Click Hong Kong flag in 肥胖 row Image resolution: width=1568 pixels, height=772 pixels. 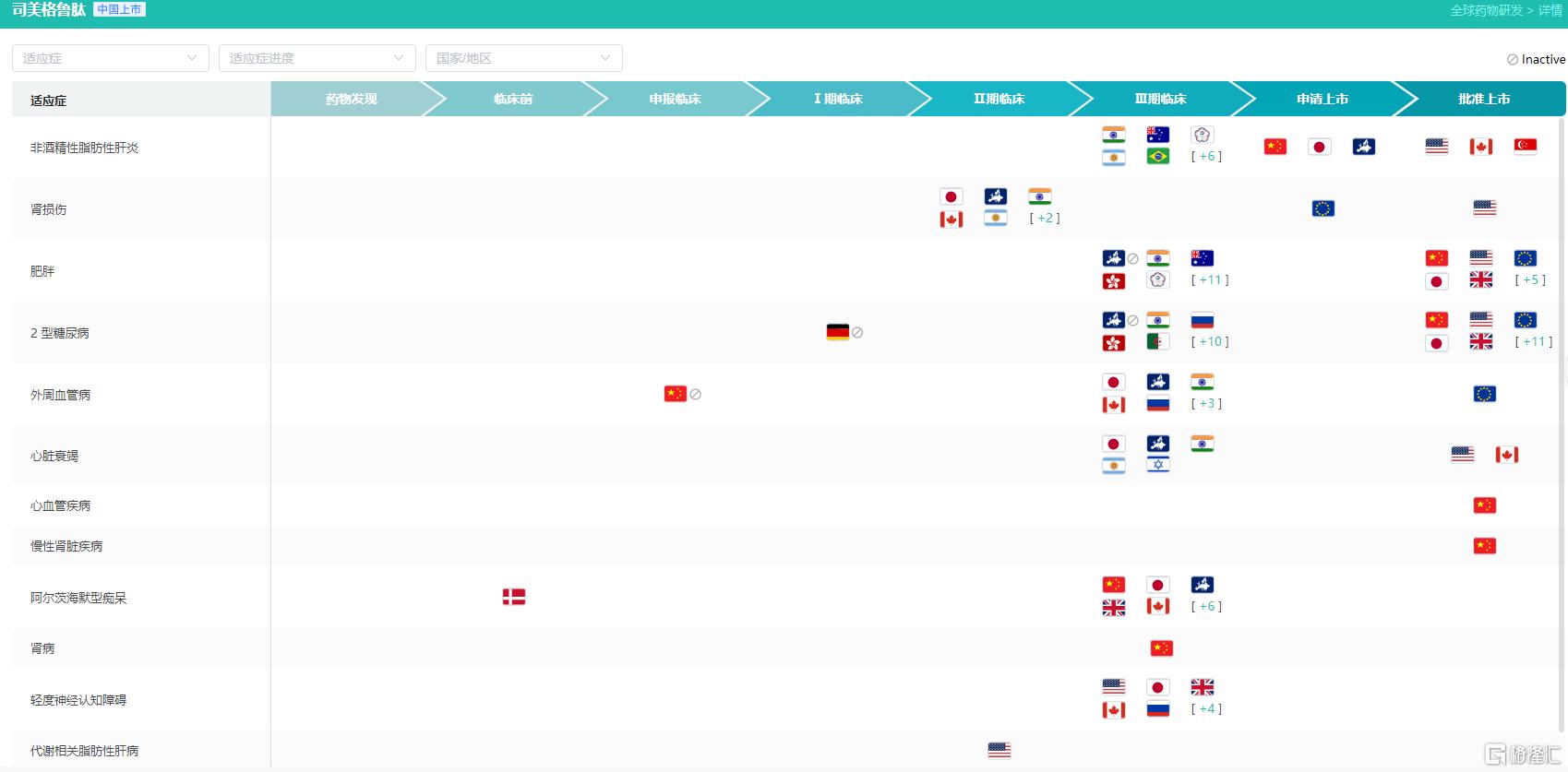(1114, 281)
